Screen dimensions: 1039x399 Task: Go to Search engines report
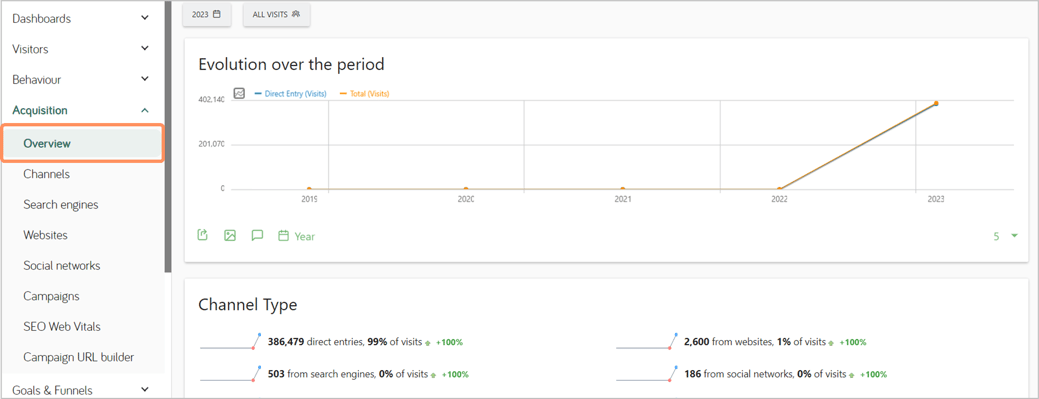coord(61,205)
